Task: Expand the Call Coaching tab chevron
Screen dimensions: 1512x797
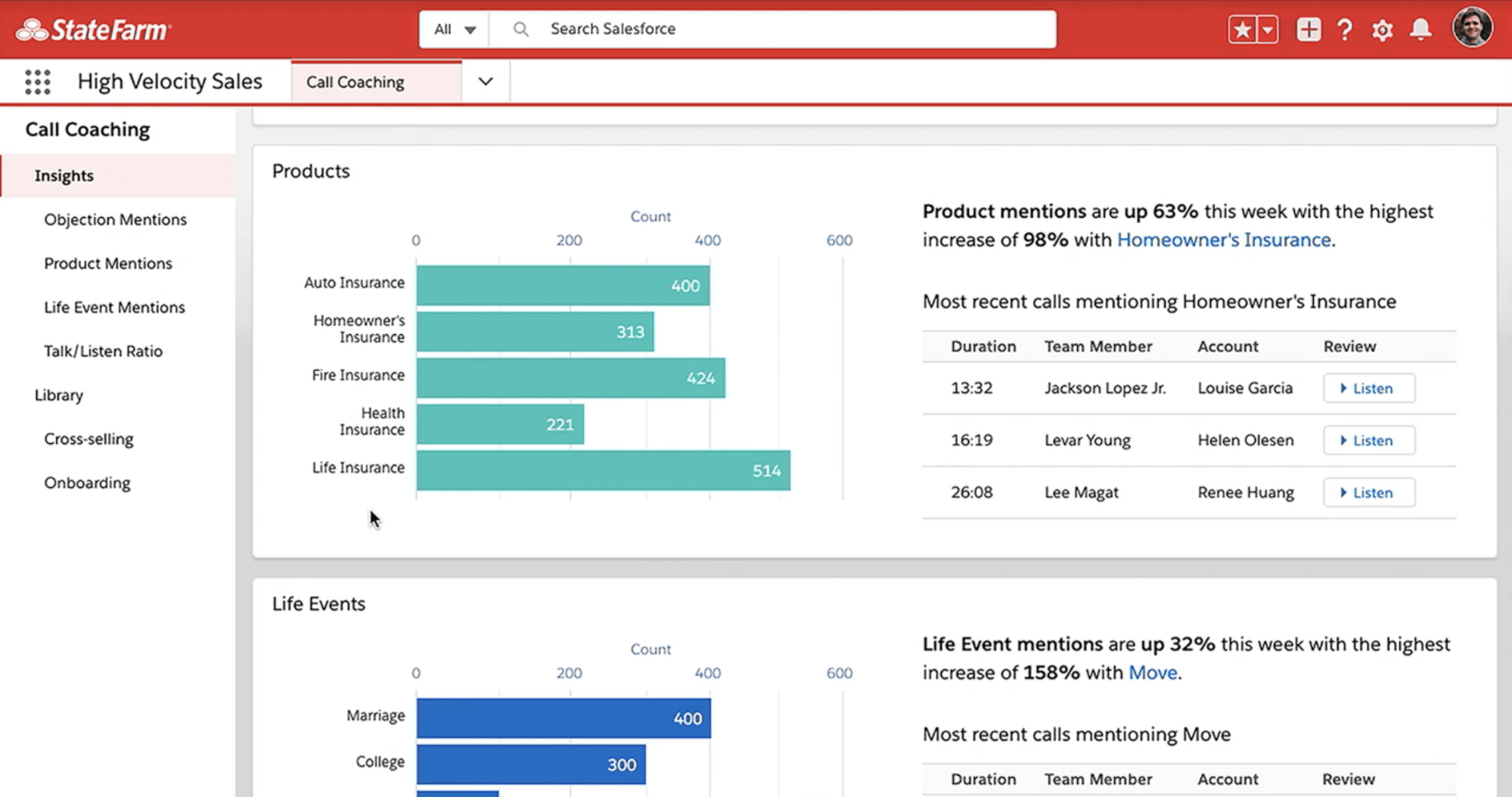Action: point(485,81)
